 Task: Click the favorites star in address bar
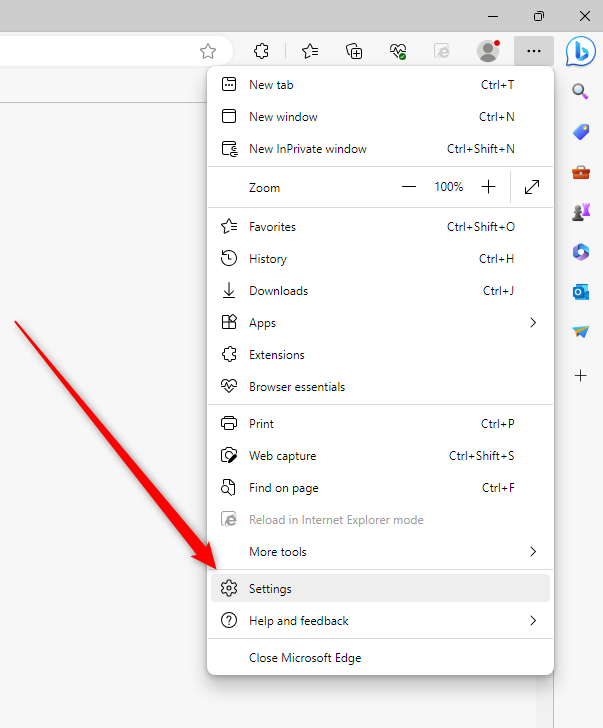[x=208, y=51]
